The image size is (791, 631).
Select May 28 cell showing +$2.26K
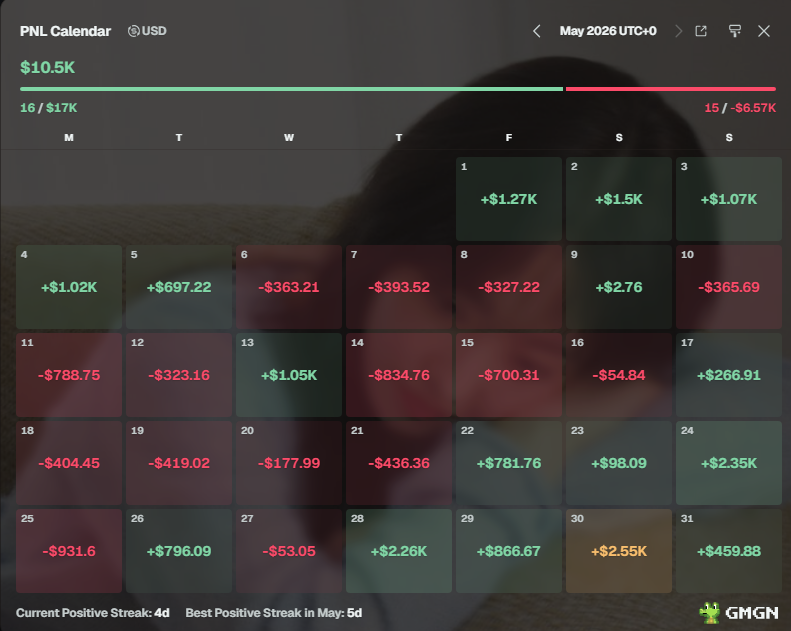click(399, 551)
